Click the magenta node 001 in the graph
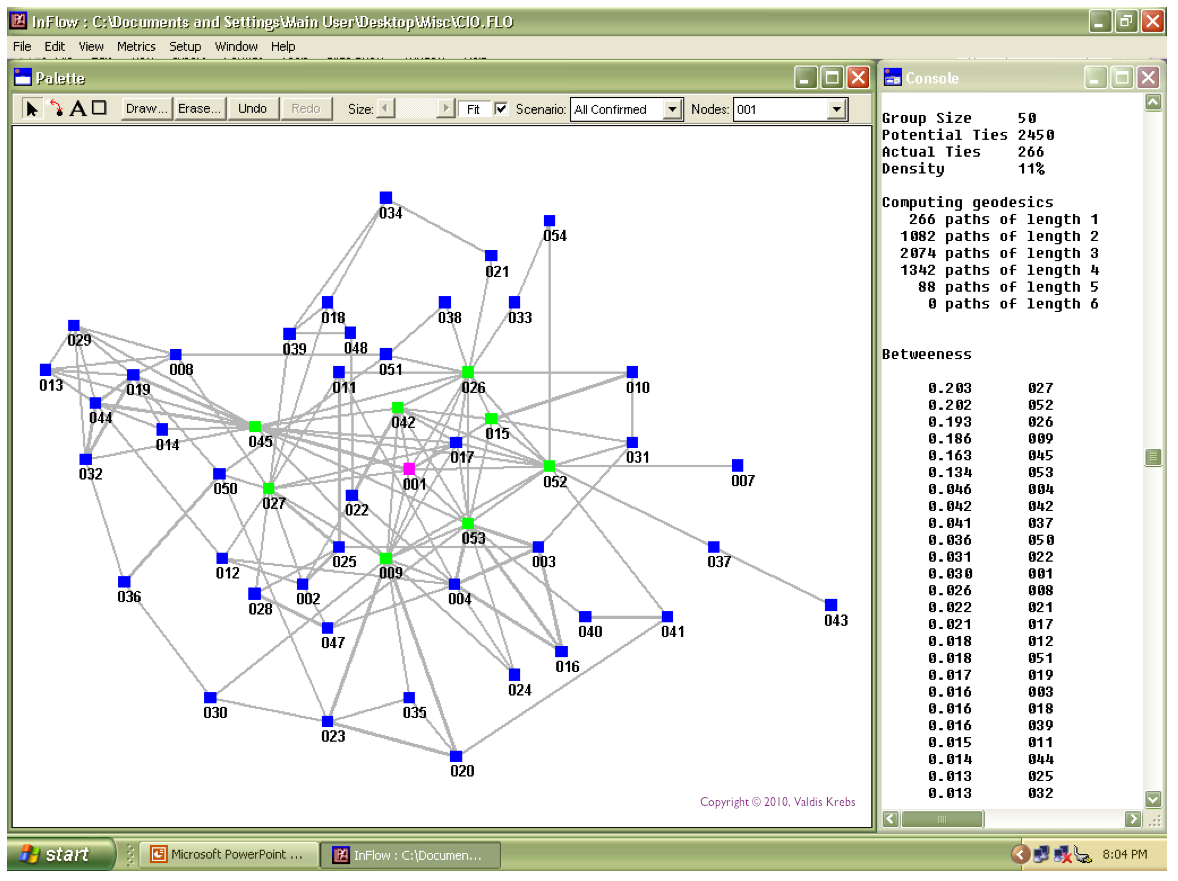 (409, 469)
